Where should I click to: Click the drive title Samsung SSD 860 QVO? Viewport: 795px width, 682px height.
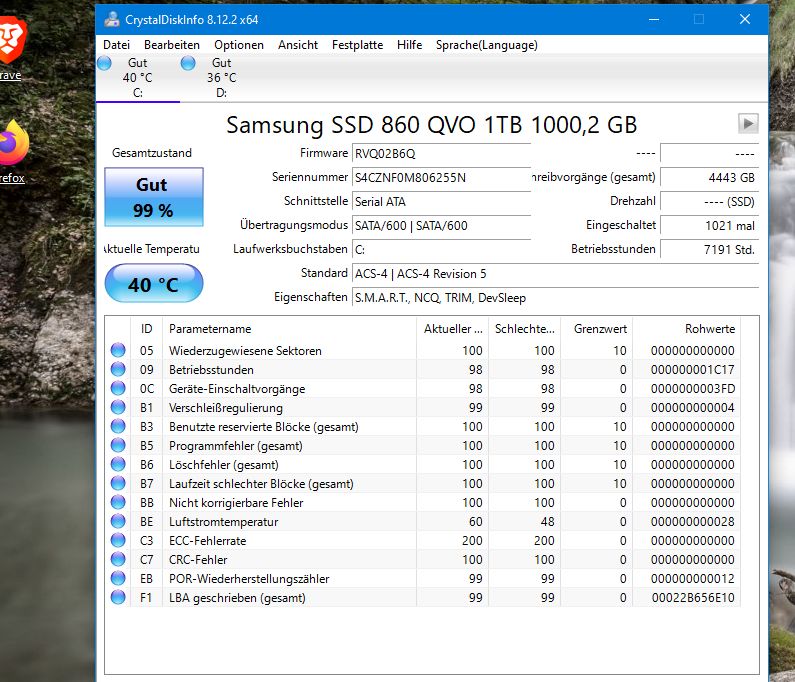pos(431,125)
